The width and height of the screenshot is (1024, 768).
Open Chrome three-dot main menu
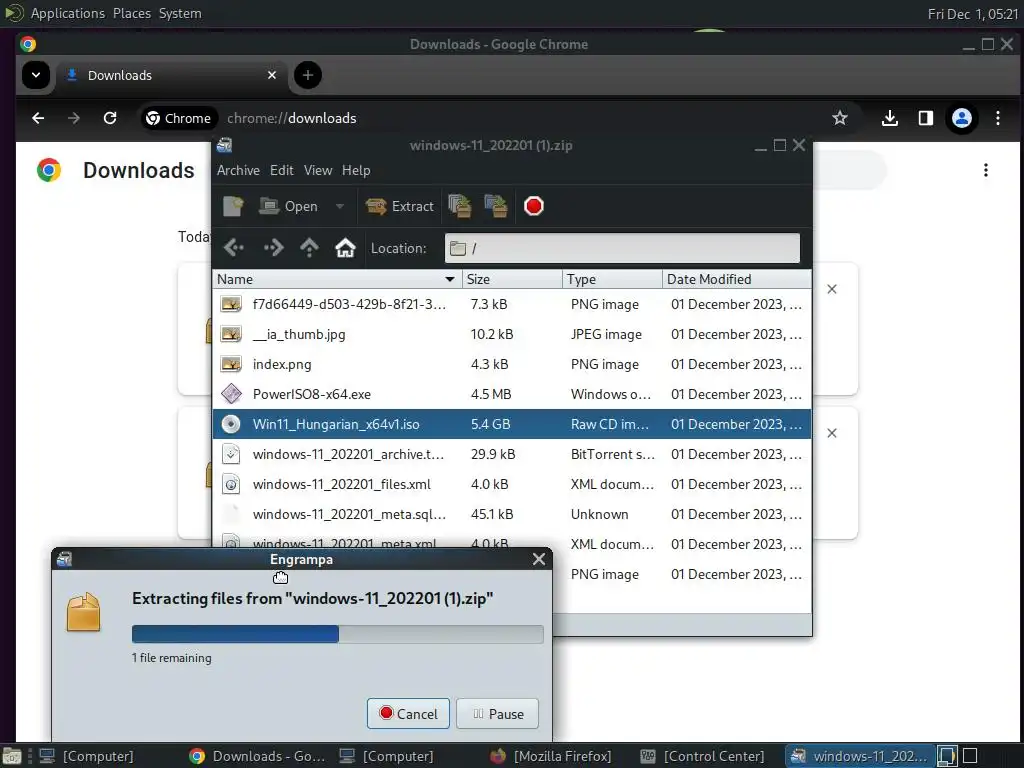pos(998,118)
